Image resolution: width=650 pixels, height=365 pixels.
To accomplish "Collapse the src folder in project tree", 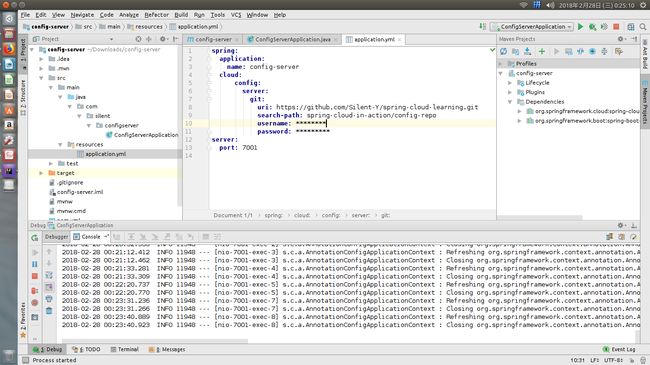I will point(41,78).
